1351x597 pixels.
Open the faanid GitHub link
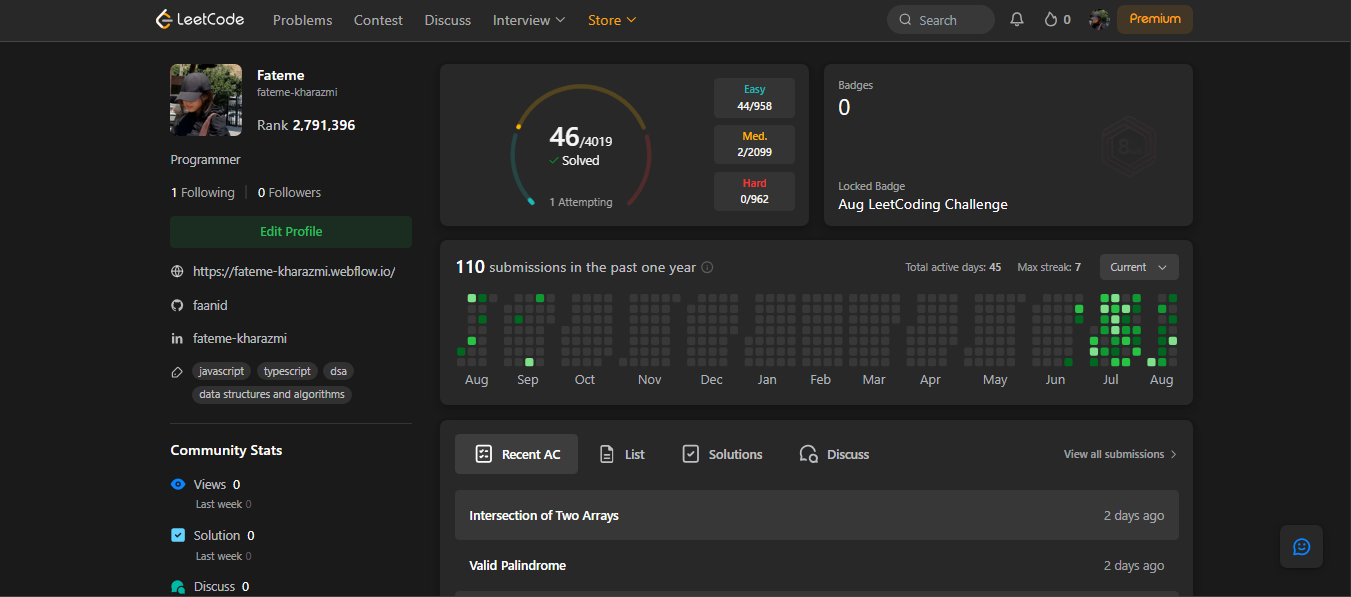[x=210, y=305]
